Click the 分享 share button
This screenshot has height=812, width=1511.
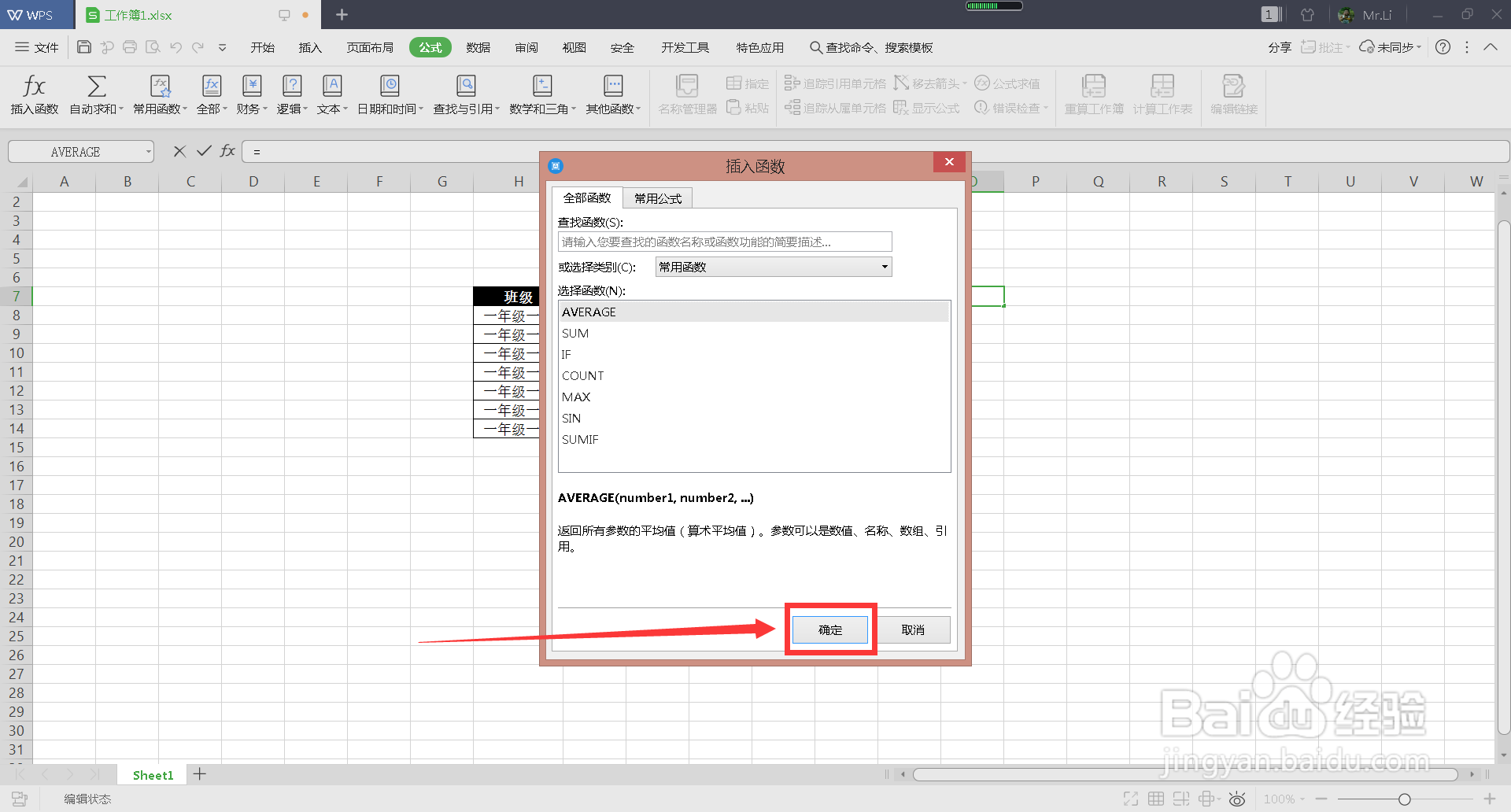pos(1280,47)
